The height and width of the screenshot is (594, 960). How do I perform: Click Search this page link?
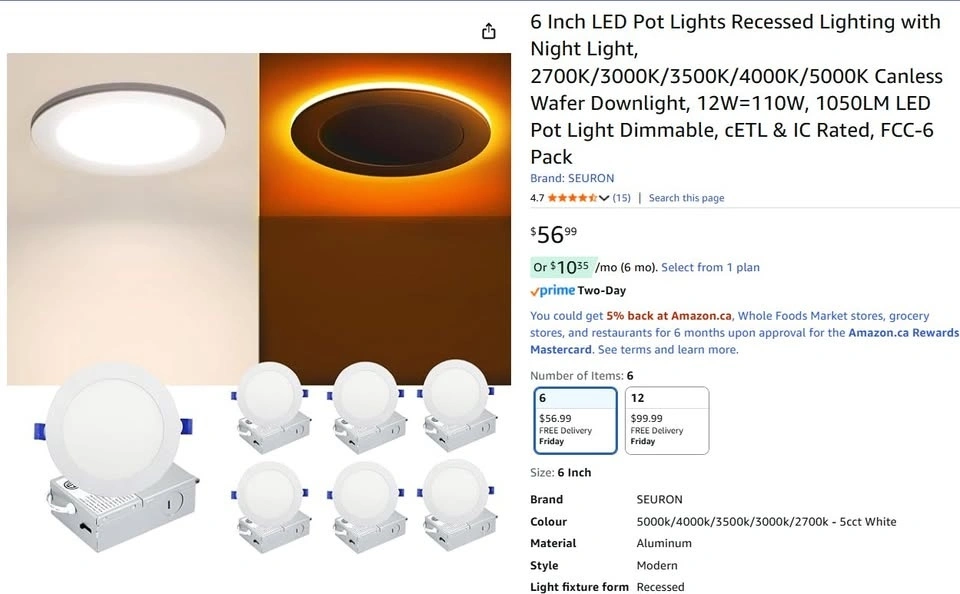click(x=686, y=198)
